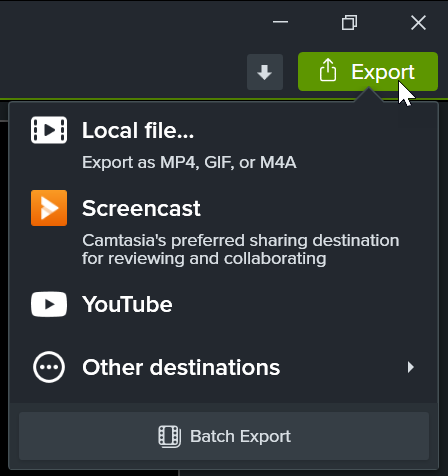Click the Local file filmstrip icon

pos(49,130)
